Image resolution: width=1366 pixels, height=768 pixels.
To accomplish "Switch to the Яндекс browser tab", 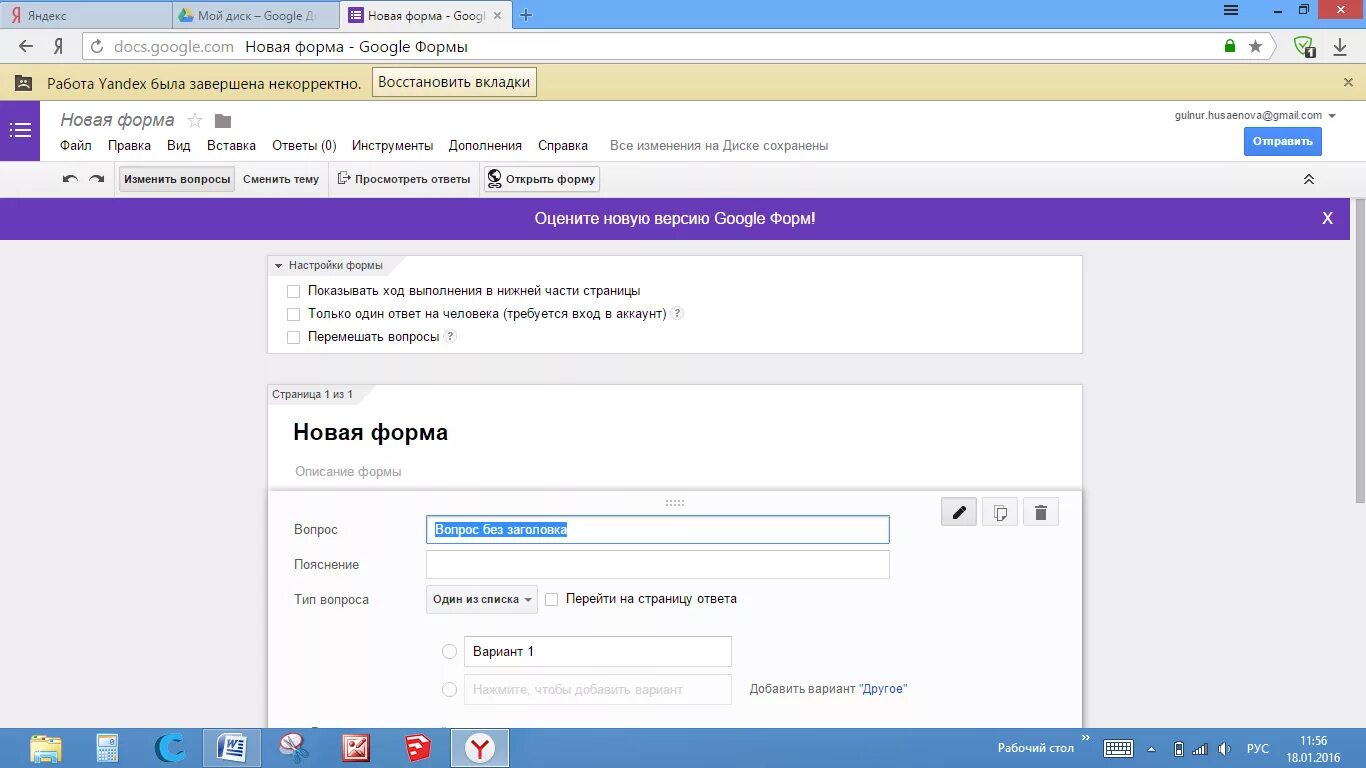I will 85,15.
